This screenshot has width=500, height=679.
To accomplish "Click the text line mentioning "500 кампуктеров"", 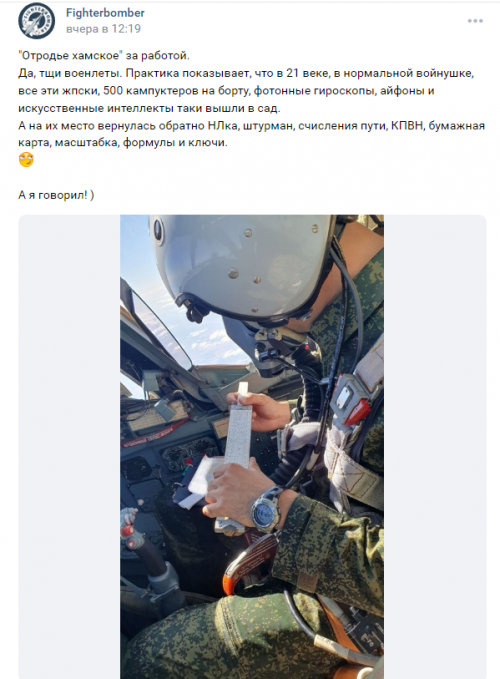I will coord(226,91).
